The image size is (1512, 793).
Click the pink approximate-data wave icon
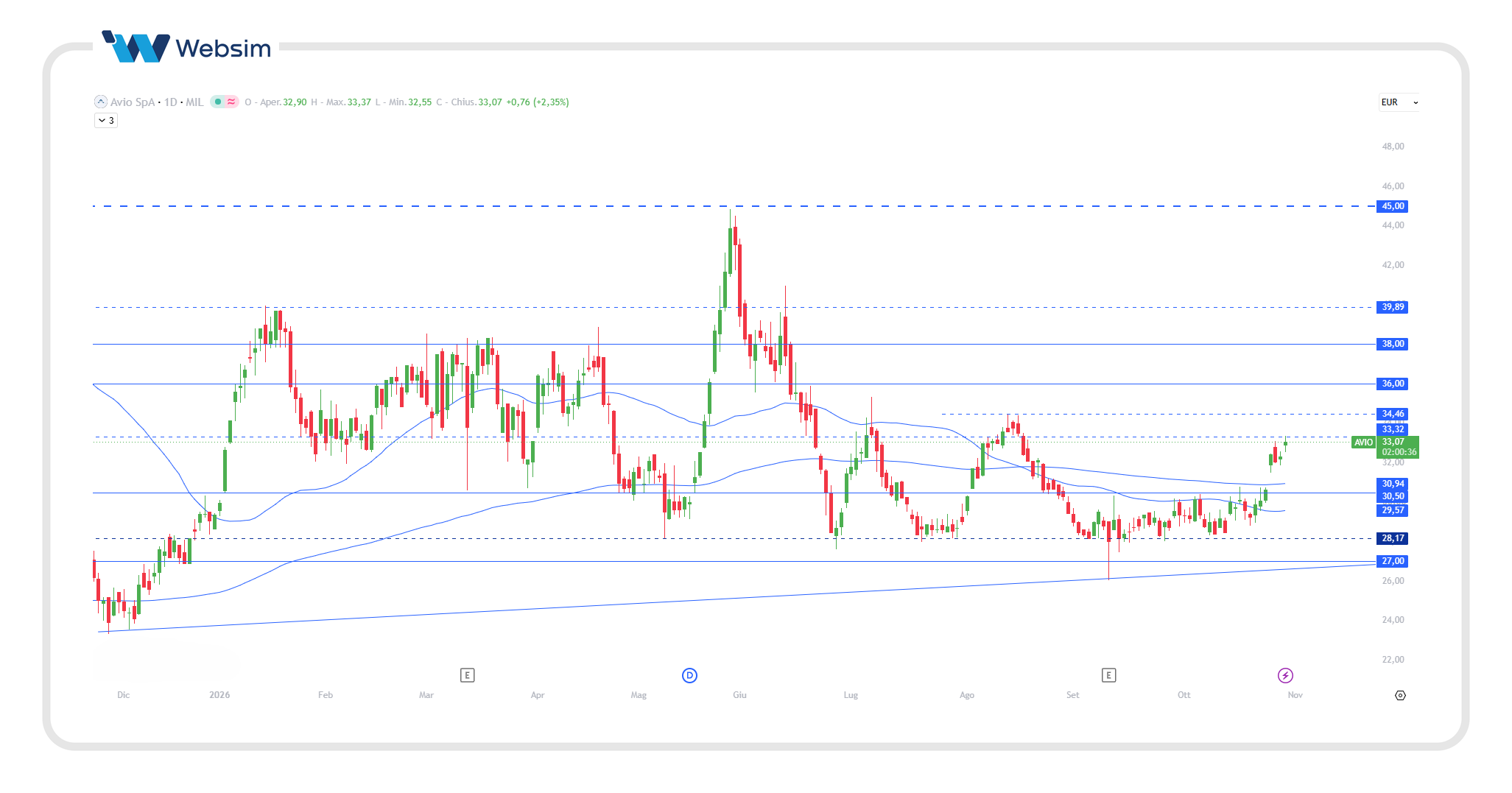pyautogui.click(x=231, y=102)
